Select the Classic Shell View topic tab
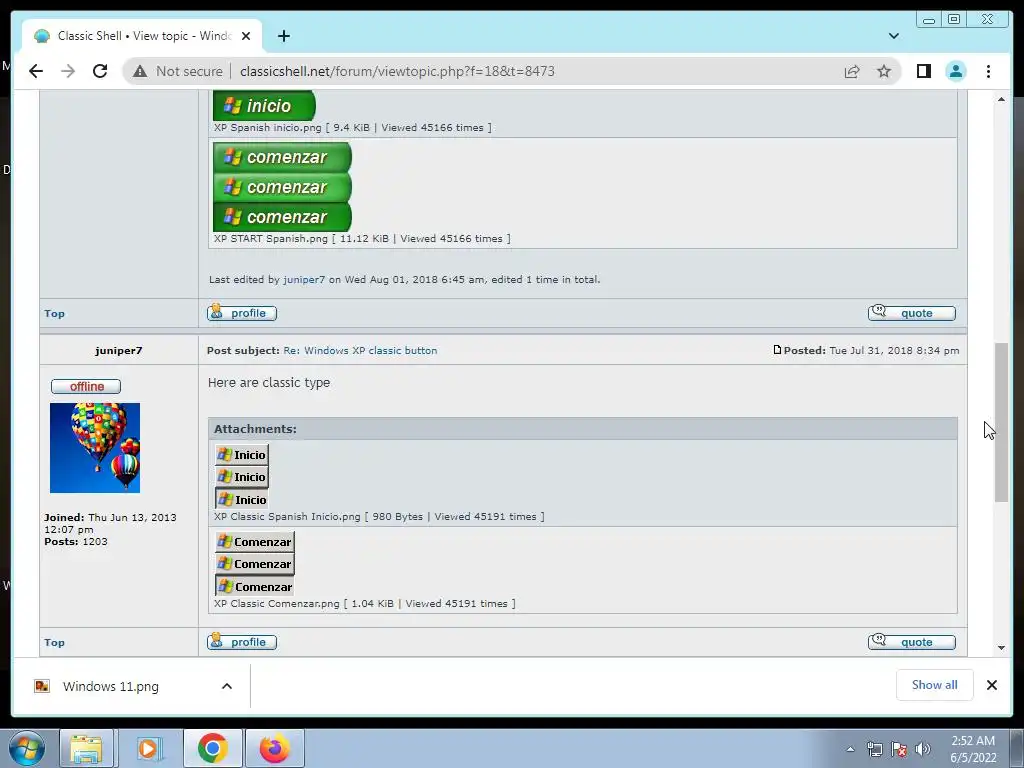The width and height of the screenshot is (1024, 768). click(x=142, y=36)
